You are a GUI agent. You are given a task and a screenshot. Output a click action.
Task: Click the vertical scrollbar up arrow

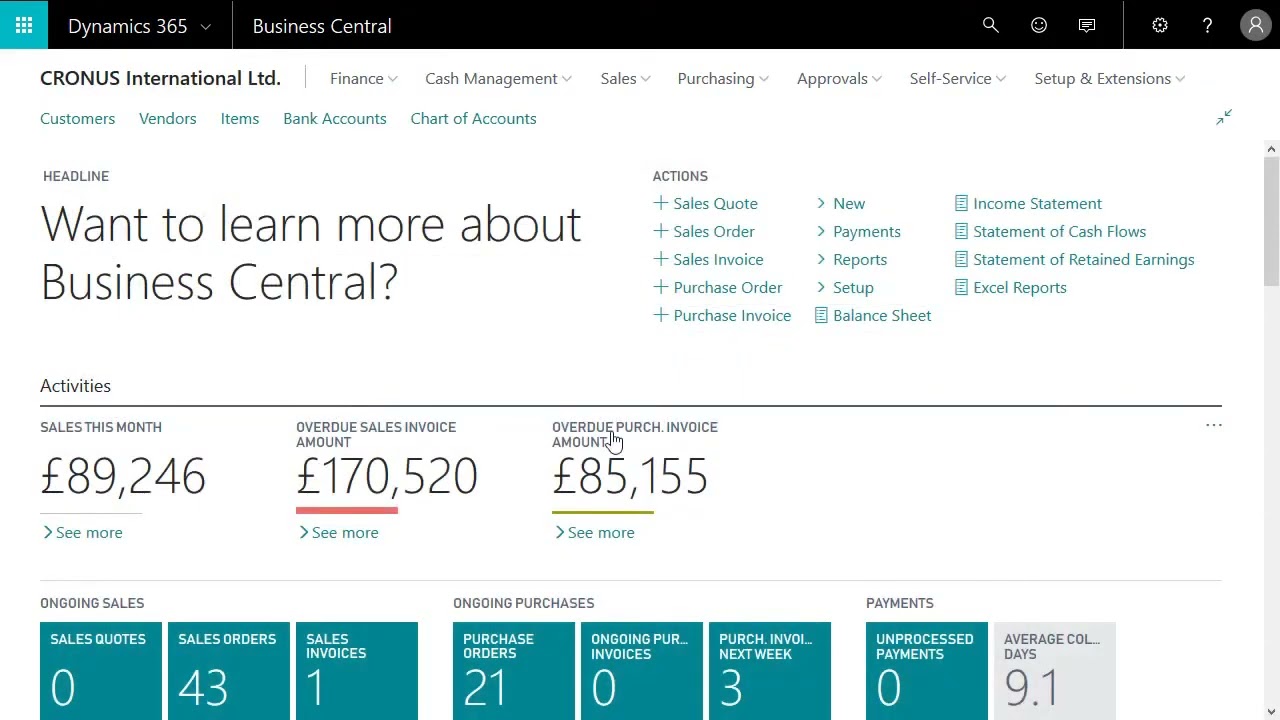coord(1271,150)
